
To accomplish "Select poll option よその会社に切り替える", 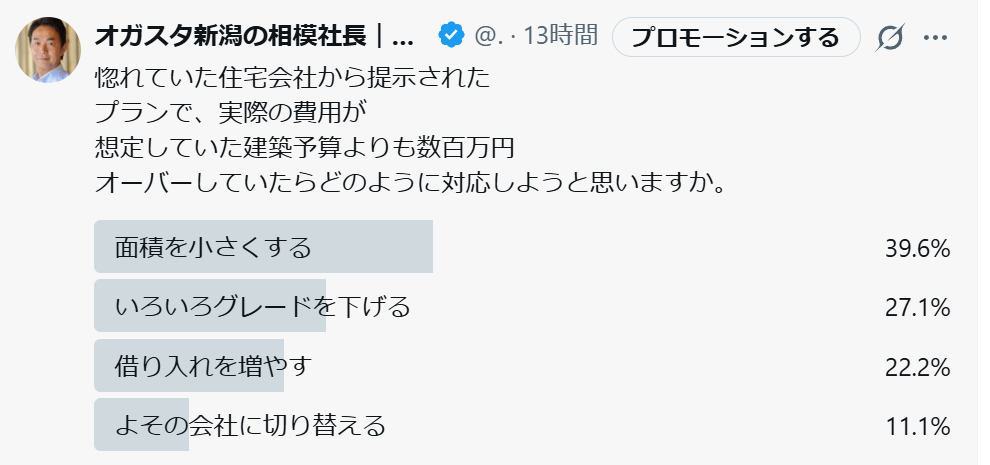I will coord(250,425).
